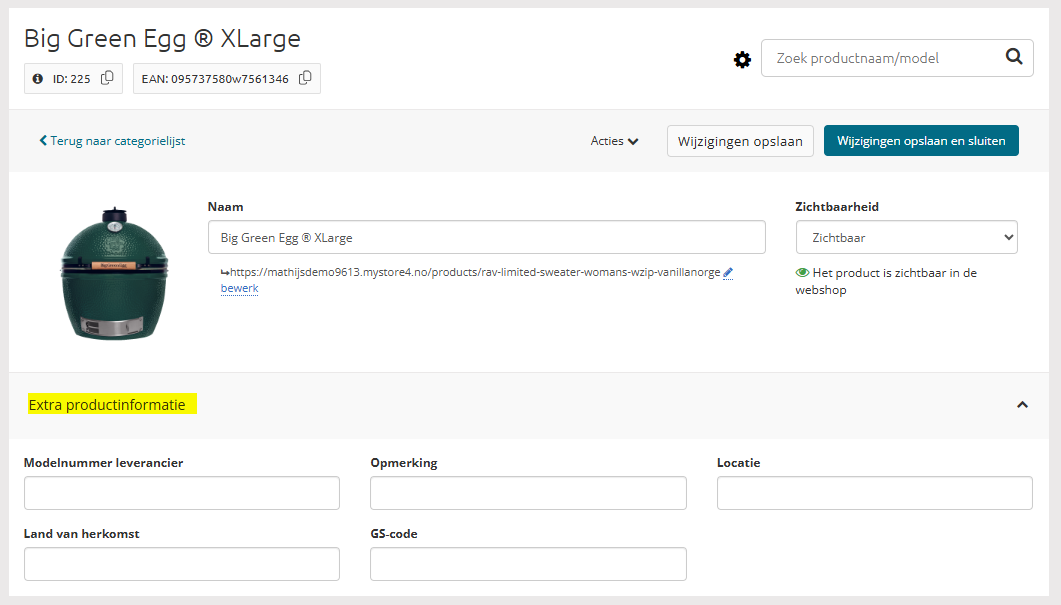Click the search magnifier icon
The width and height of the screenshot is (1061, 605).
pos(1013,57)
